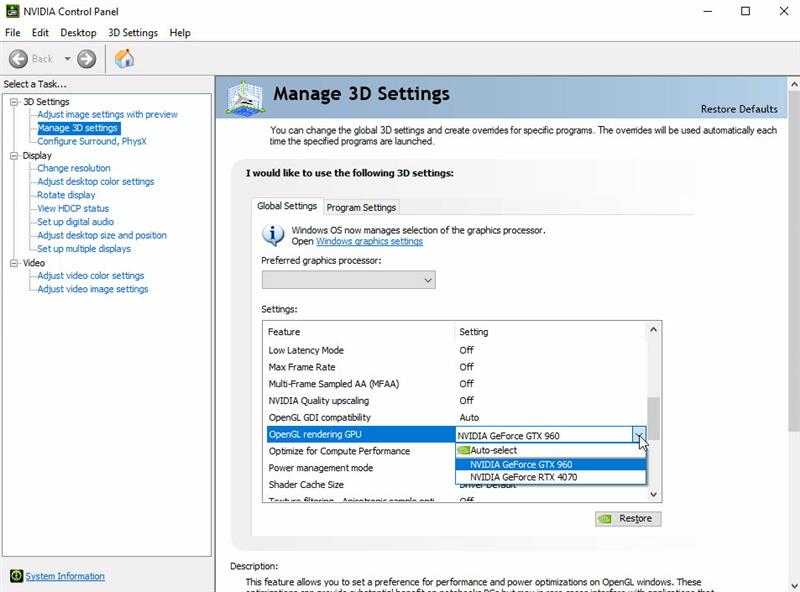Click the settings list scroll up arrow
This screenshot has height=592, width=800.
pyautogui.click(x=654, y=329)
